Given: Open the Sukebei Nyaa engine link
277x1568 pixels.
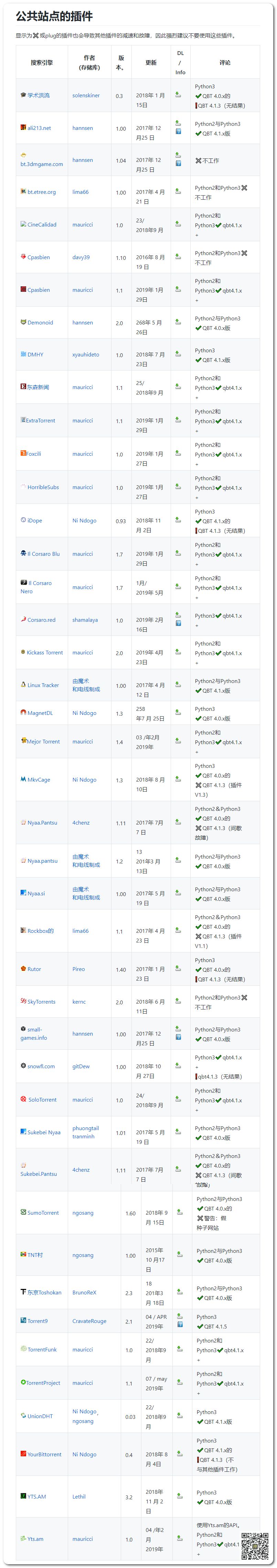Looking at the screenshot, I should click(44, 1133).
